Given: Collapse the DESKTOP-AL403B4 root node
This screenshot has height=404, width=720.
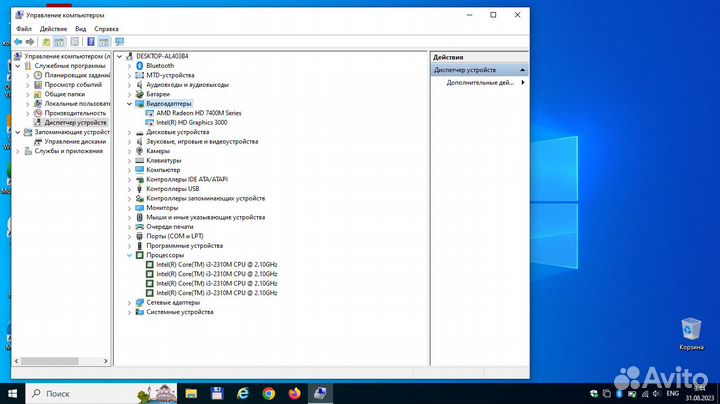Looking at the screenshot, I should click(x=120, y=56).
